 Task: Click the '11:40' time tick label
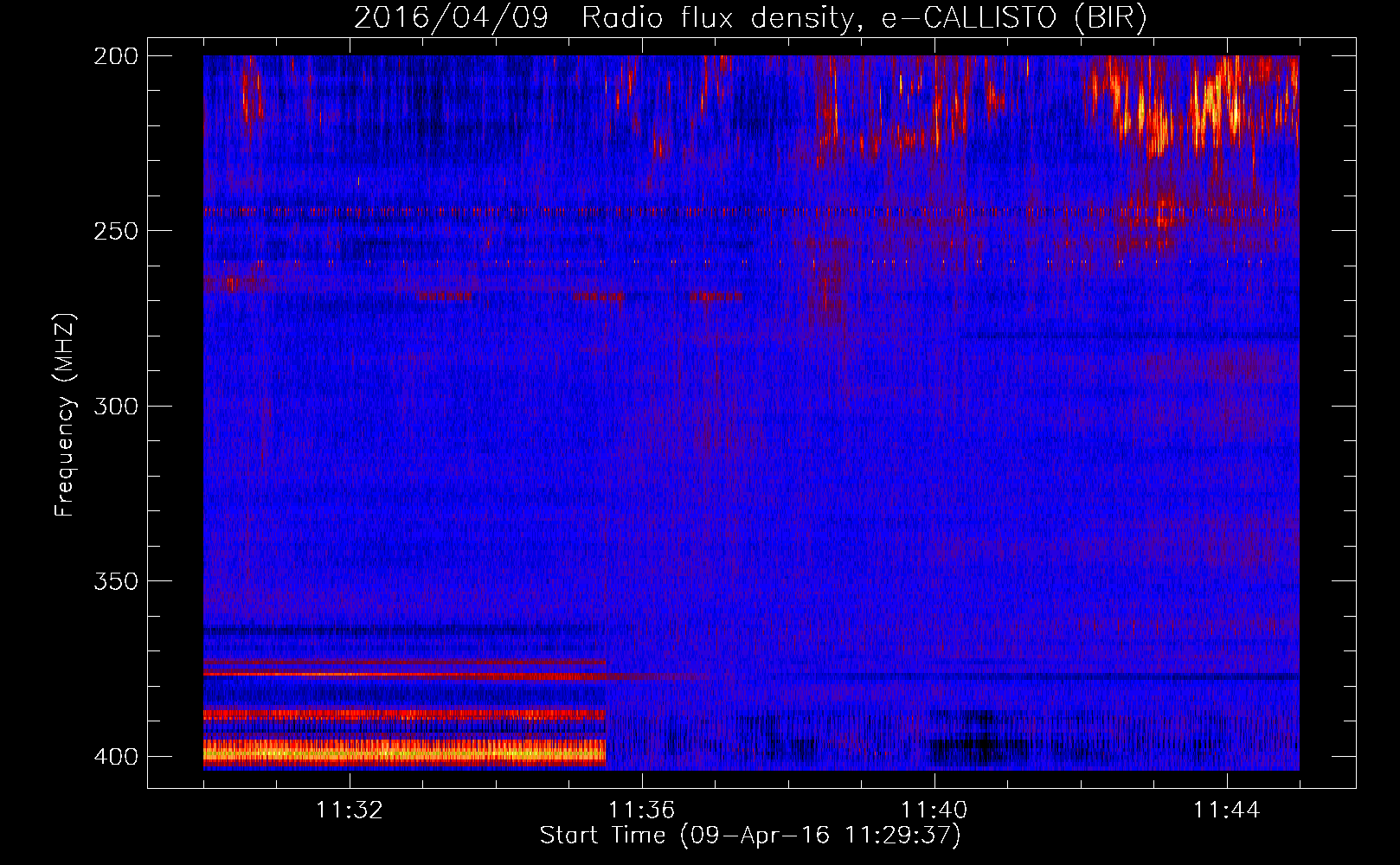click(x=934, y=811)
